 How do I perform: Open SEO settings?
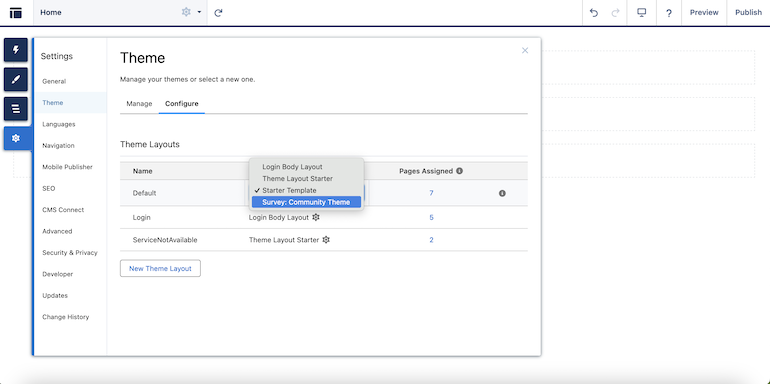(49, 188)
